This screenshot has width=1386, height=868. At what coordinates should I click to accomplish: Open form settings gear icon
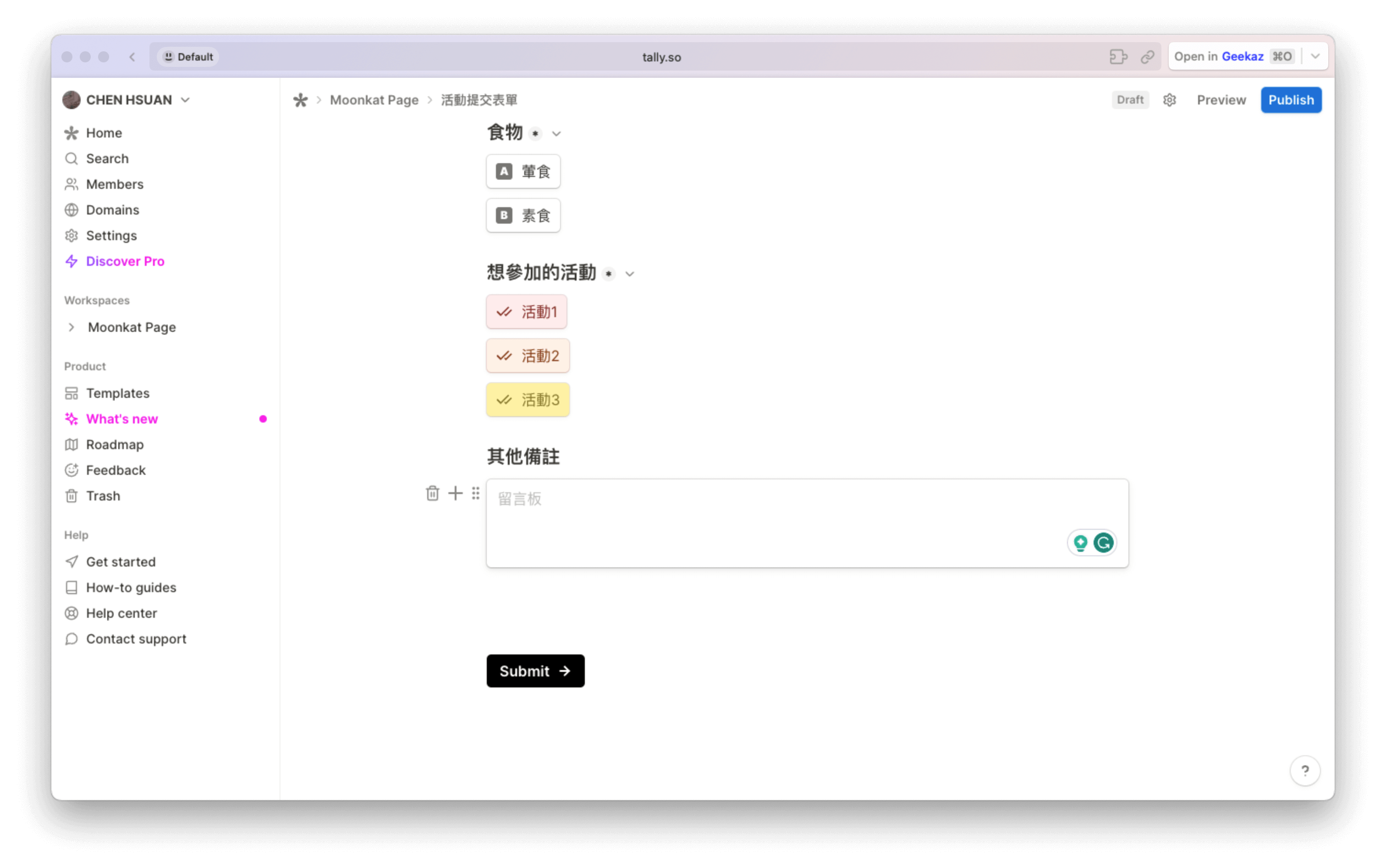coord(1169,100)
